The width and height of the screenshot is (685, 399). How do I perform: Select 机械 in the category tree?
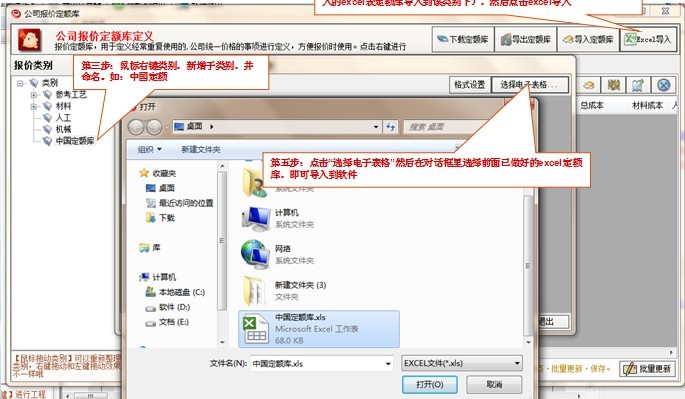(x=63, y=129)
